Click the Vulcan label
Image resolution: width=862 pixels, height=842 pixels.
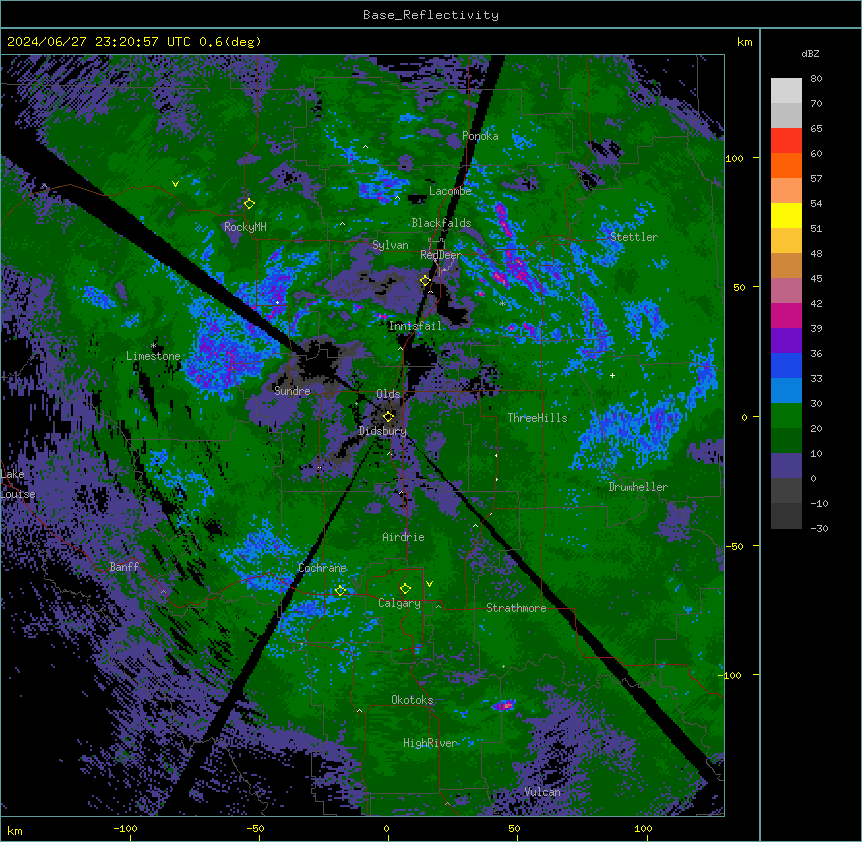543,792
